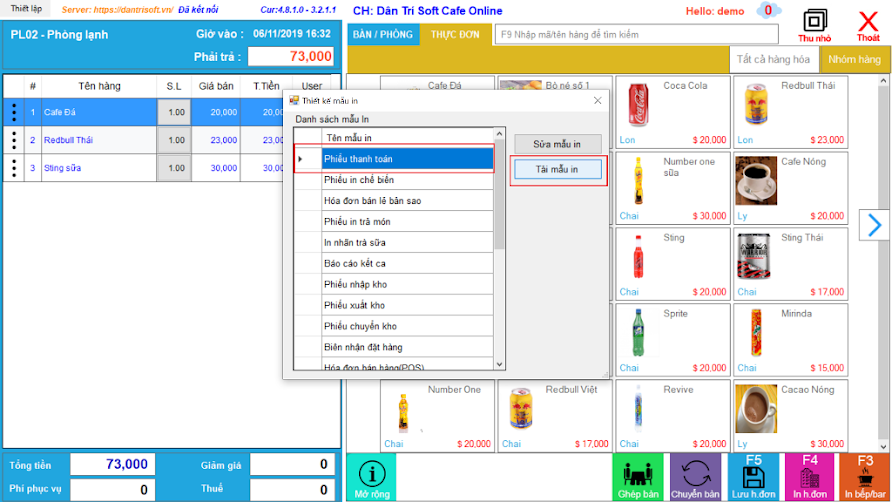Close the Thiết kế mẫu in dialog
This screenshot has width=892, height=502.
[597, 101]
